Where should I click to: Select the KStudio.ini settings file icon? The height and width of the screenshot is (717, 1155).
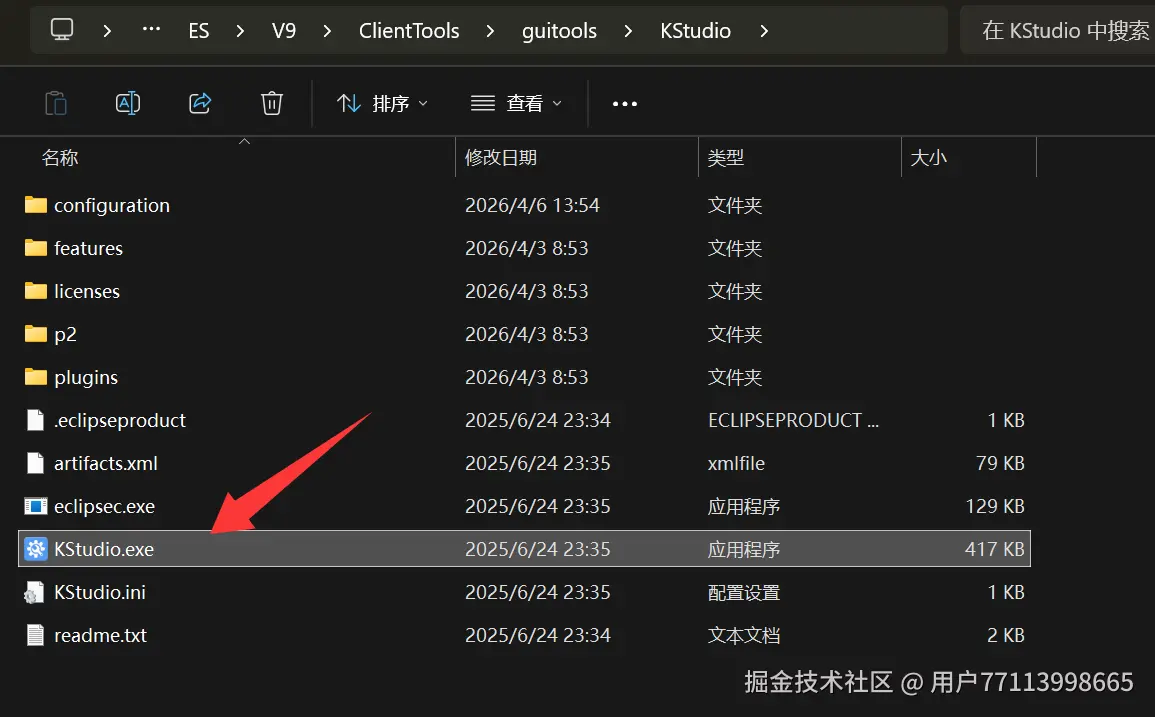(x=34, y=592)
